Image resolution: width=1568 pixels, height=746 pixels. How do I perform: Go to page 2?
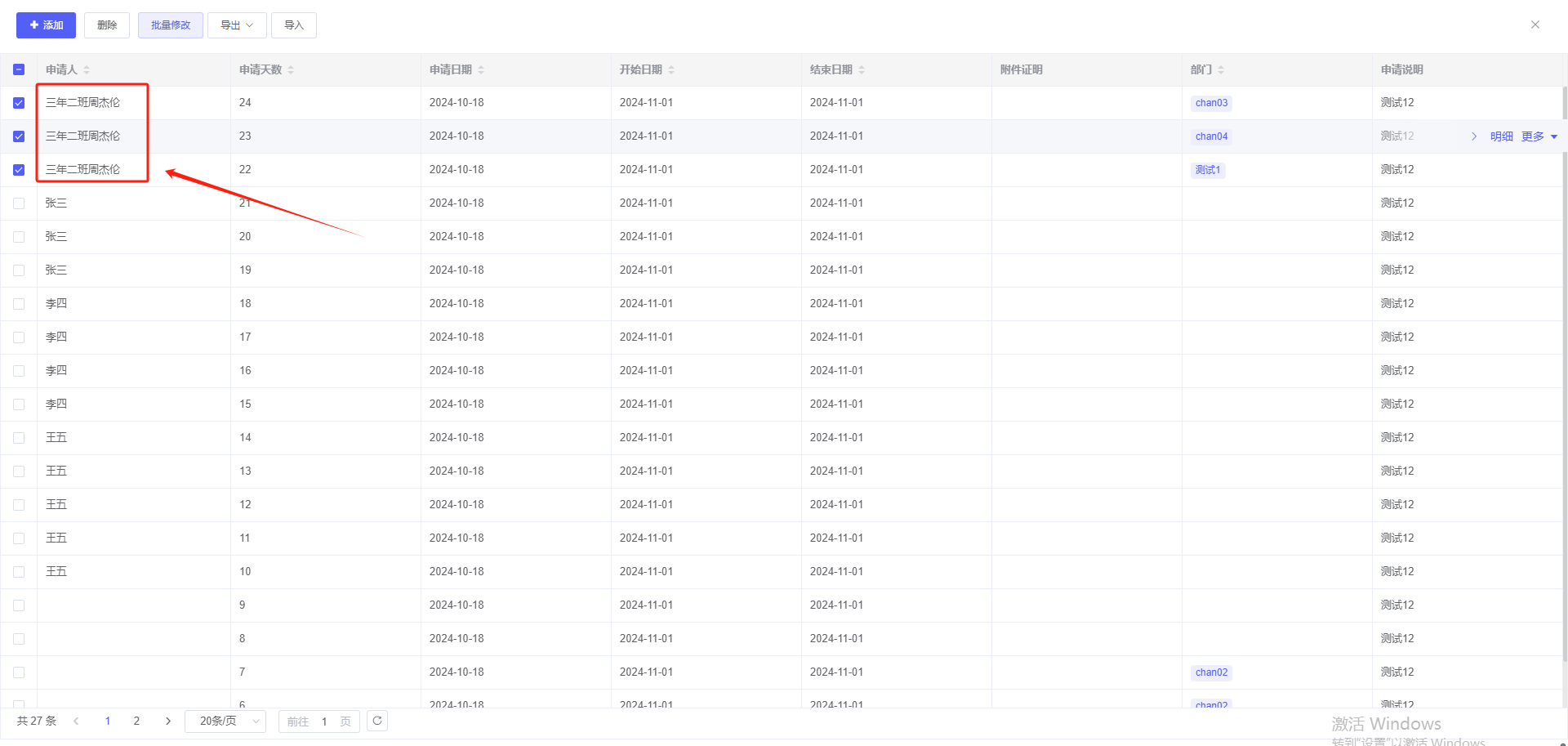coord(136,721)
